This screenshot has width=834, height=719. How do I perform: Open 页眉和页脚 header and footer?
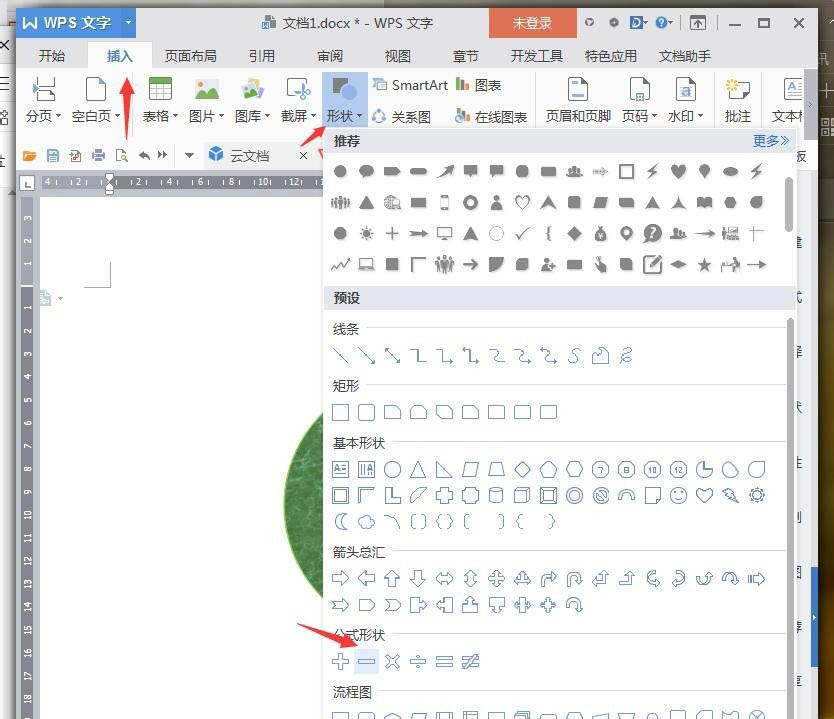[x=578, y=100]
